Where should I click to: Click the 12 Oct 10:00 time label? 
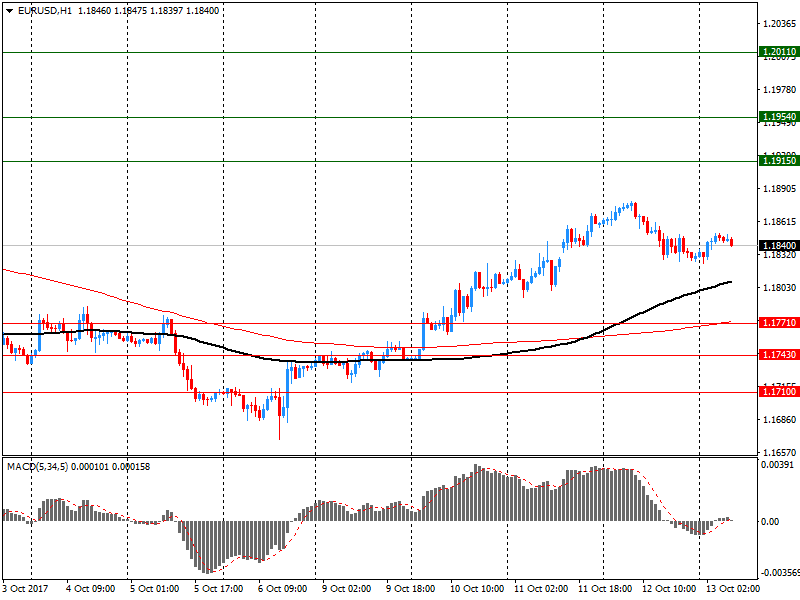[669, 589]
